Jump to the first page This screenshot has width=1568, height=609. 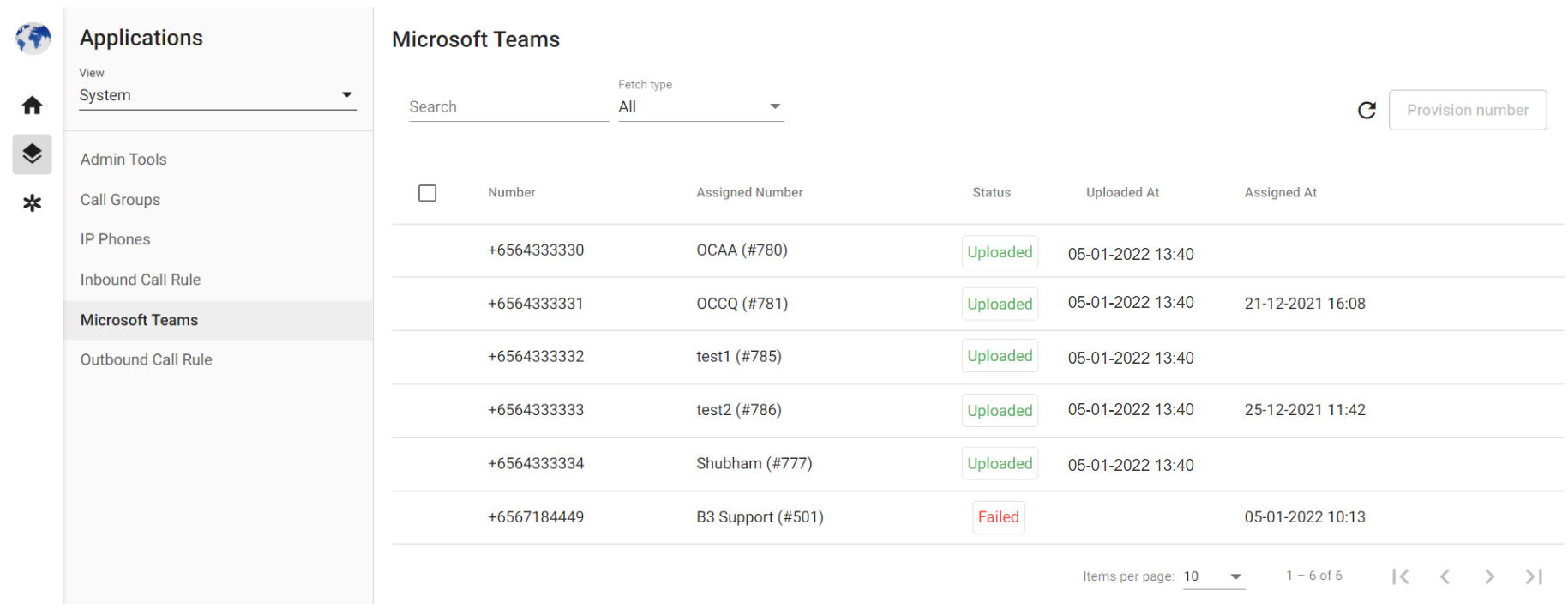point(1400,576)
